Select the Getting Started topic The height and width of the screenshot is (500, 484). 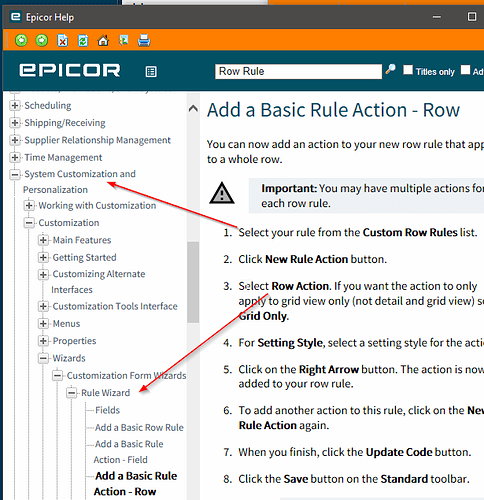point(84,258)
